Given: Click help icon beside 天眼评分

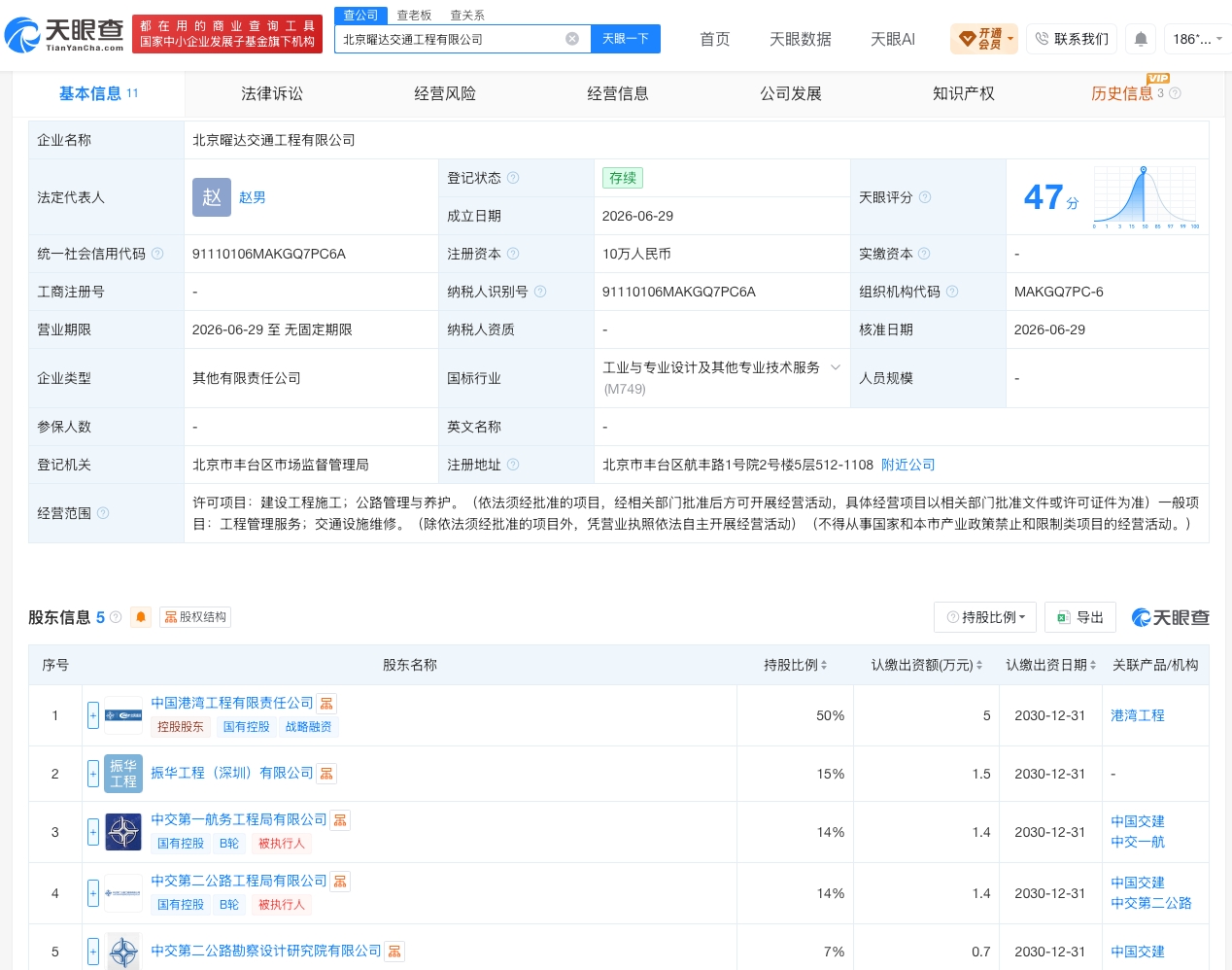Looking at the screenshot, I should pyautogui.click(x=925, y=197).
